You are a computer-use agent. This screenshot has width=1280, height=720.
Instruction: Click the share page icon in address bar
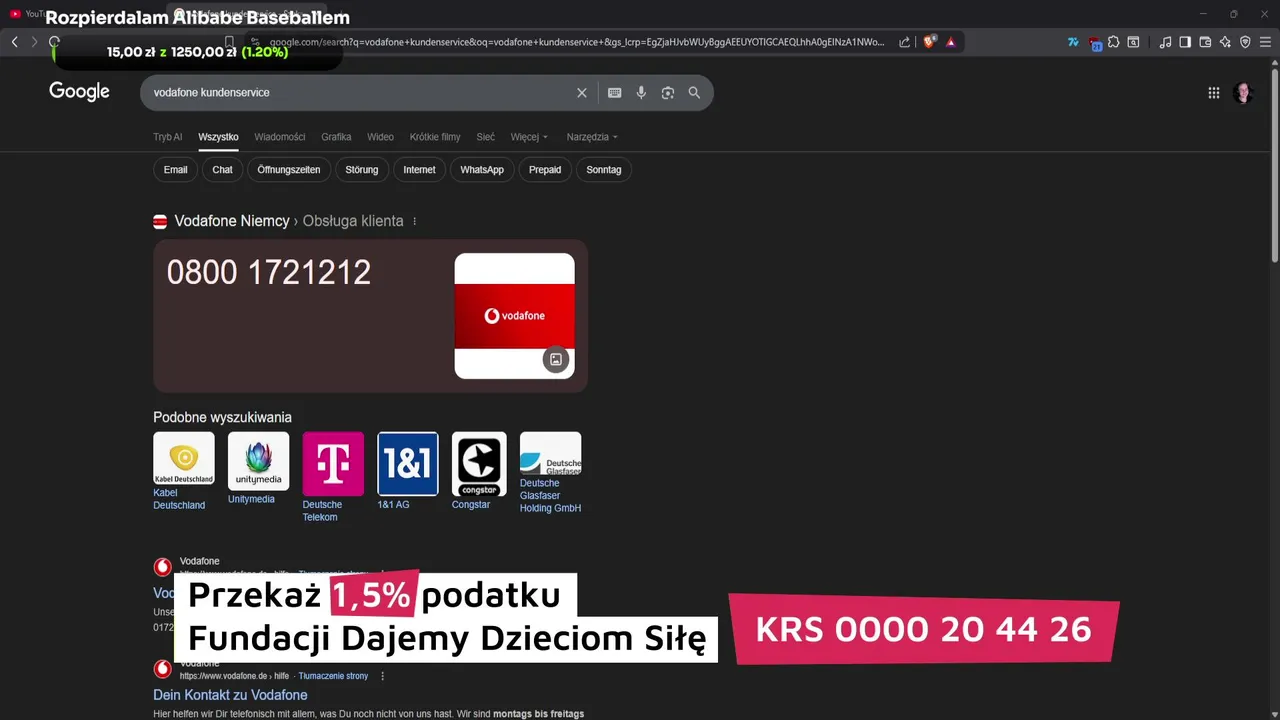pyautogui.click(x=905, y=42)
